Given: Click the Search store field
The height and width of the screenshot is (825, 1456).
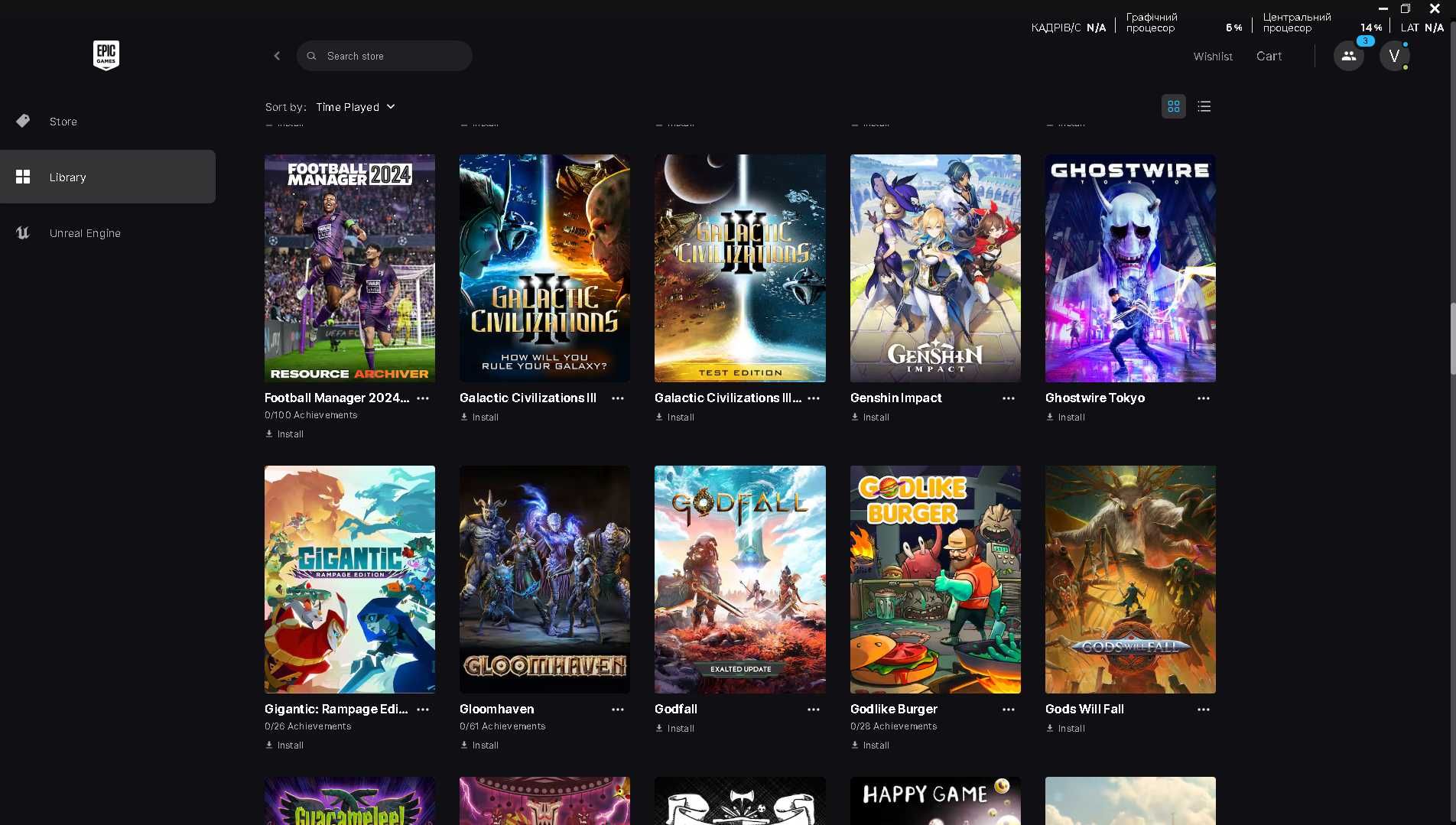Looking at the screenshot, I should (x=385, y=56).
